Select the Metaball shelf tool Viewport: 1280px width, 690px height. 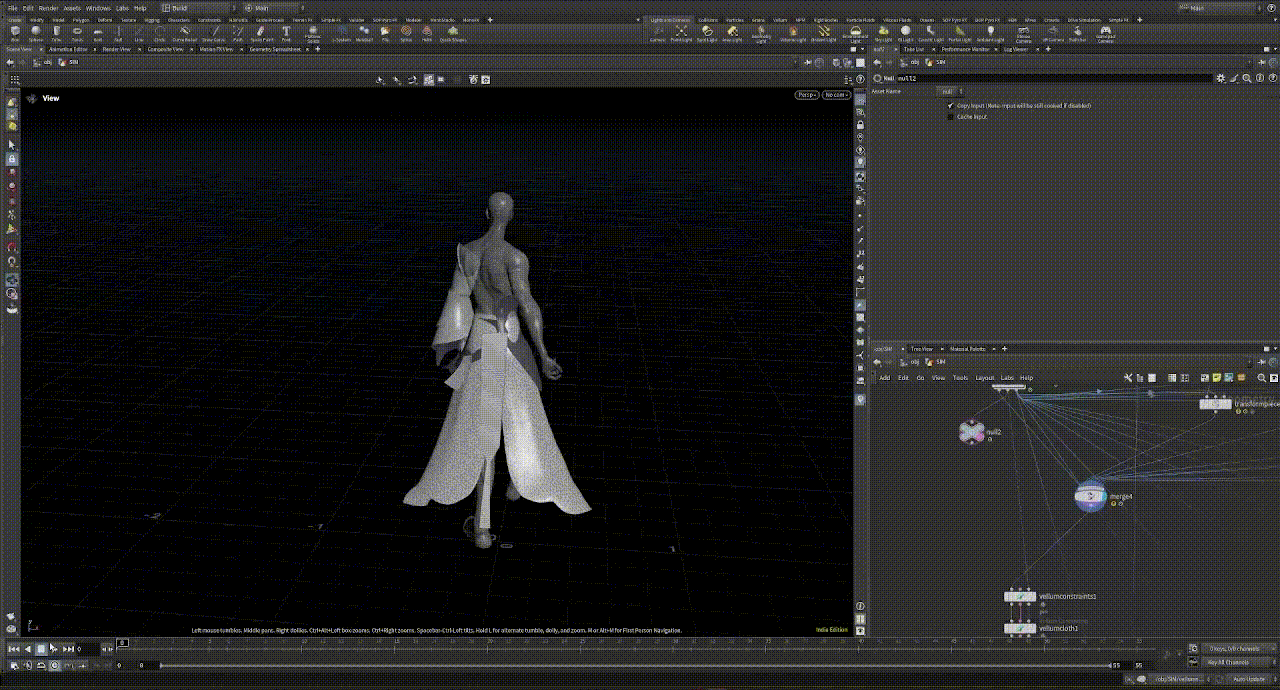tap(364, 32)
